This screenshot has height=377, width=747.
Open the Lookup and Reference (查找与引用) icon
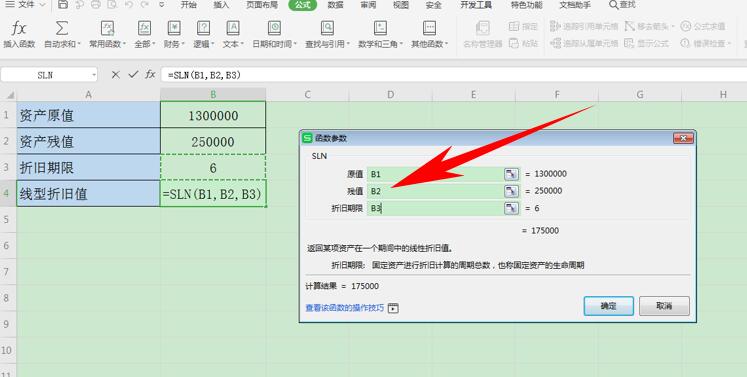(327, 28)
